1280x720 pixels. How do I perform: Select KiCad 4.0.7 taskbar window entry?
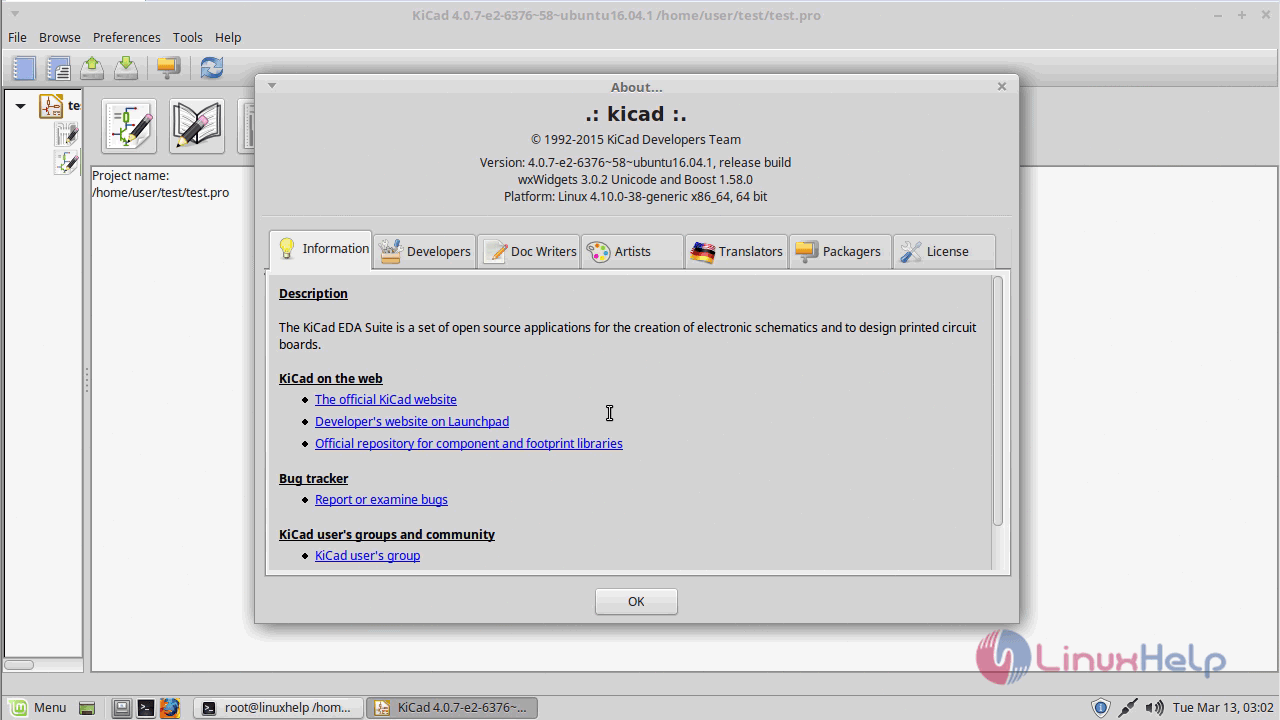451,707
